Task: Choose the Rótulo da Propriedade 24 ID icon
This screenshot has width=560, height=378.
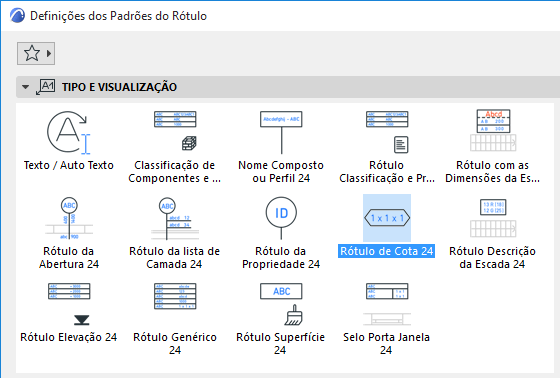Action: (x=281, y=218)
